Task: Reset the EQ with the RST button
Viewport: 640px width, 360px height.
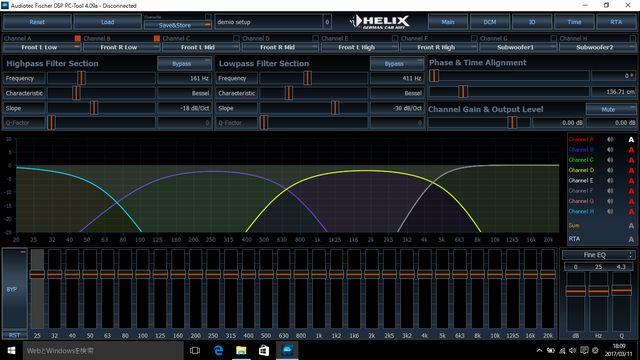Action: click(x=15, y=335)
